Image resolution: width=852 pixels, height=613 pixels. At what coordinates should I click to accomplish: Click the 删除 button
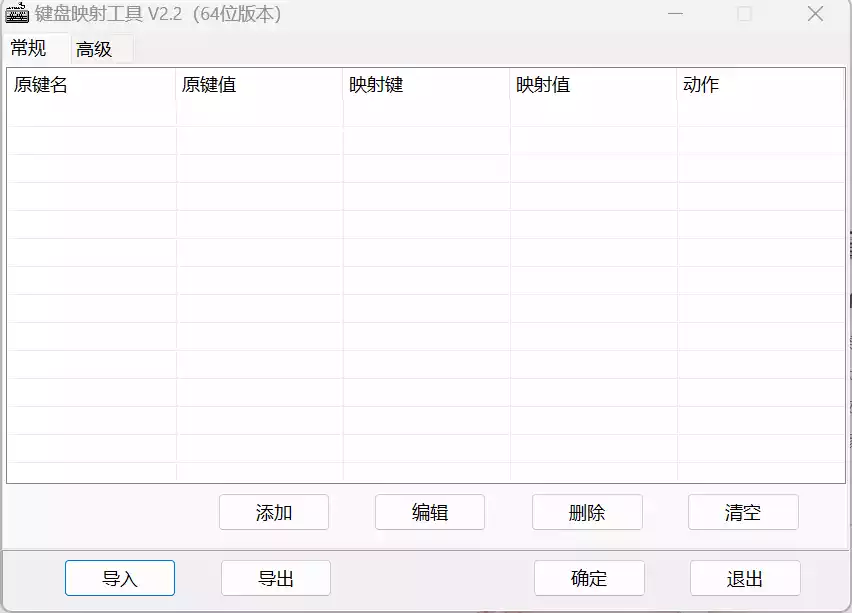point(587,512)
